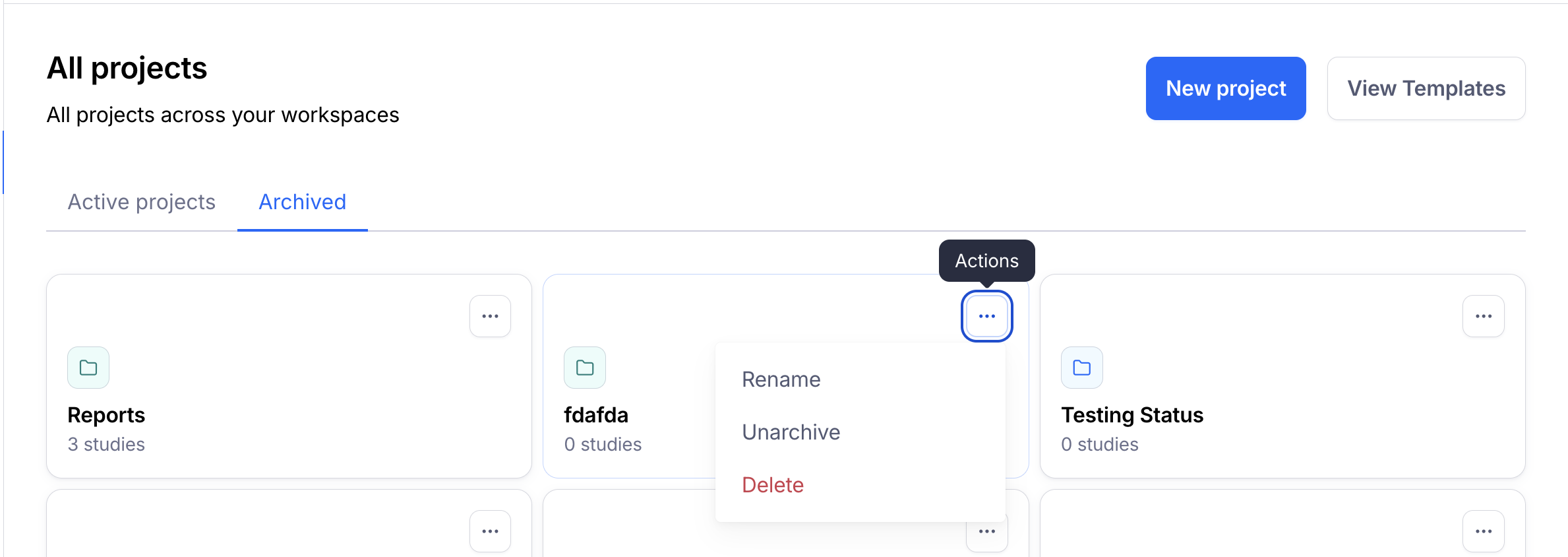
Task: Select the Archived tab
Action: (x=303, y=202)
